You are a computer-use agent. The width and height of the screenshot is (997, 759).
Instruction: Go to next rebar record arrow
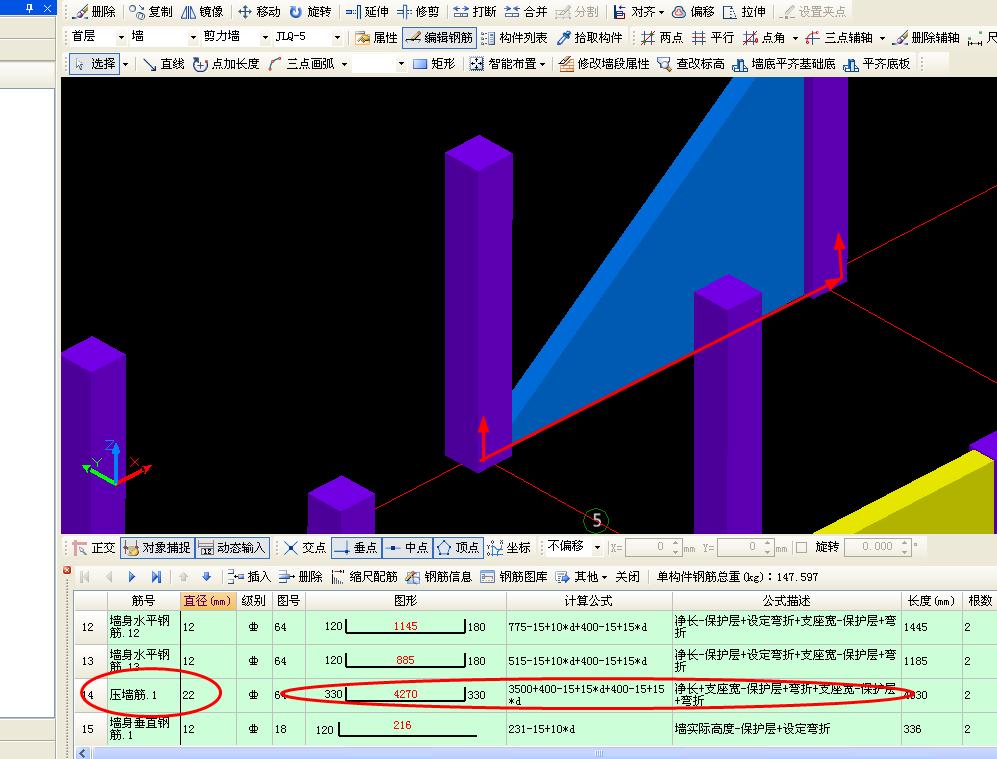pos(132,577)
